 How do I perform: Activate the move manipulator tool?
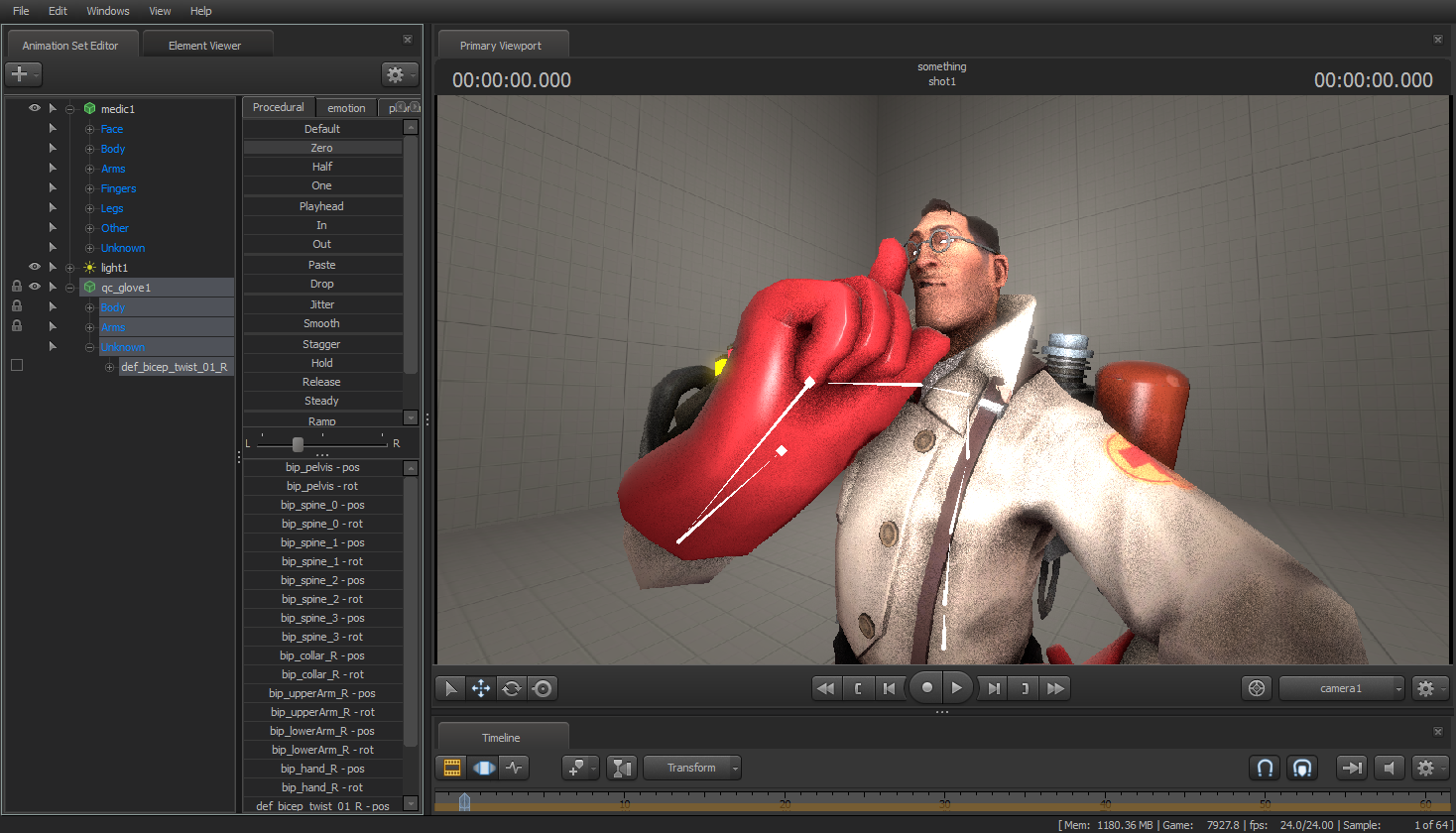tap(481, 688)
